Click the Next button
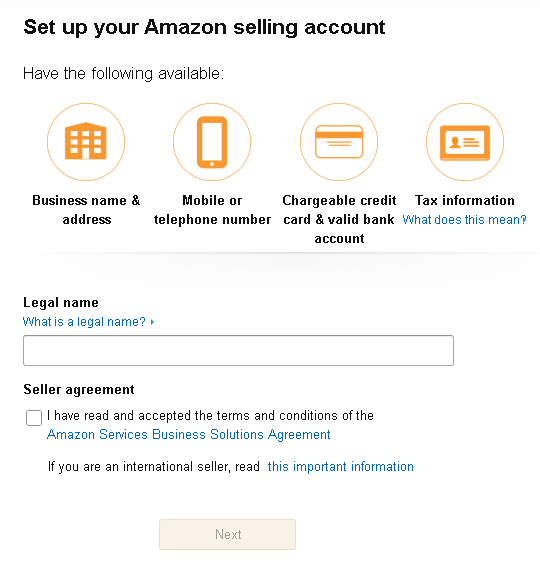Image resolution: width=540 pixels, height=567 pixels. point(228,534)
